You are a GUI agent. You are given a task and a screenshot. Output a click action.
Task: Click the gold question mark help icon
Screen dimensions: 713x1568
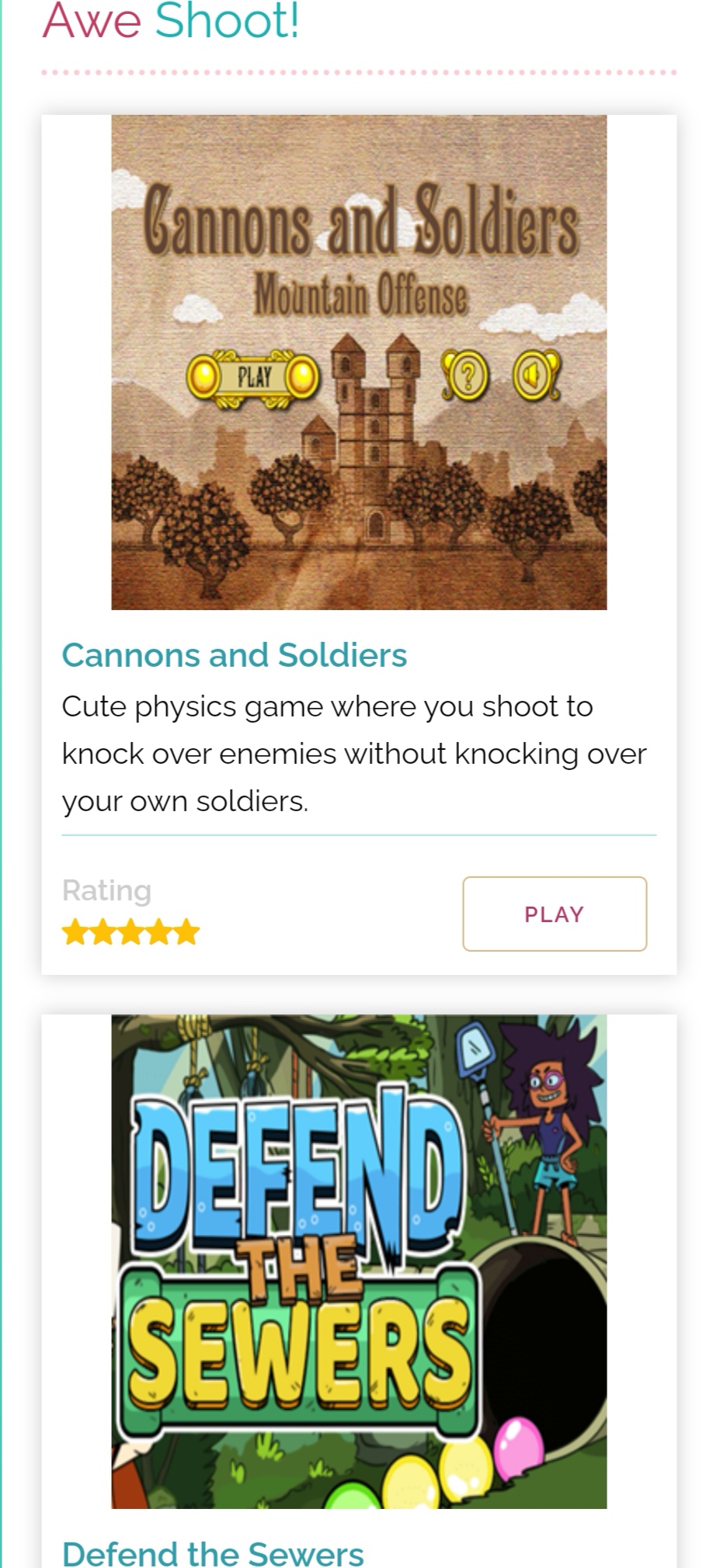(x=465, y=376)
